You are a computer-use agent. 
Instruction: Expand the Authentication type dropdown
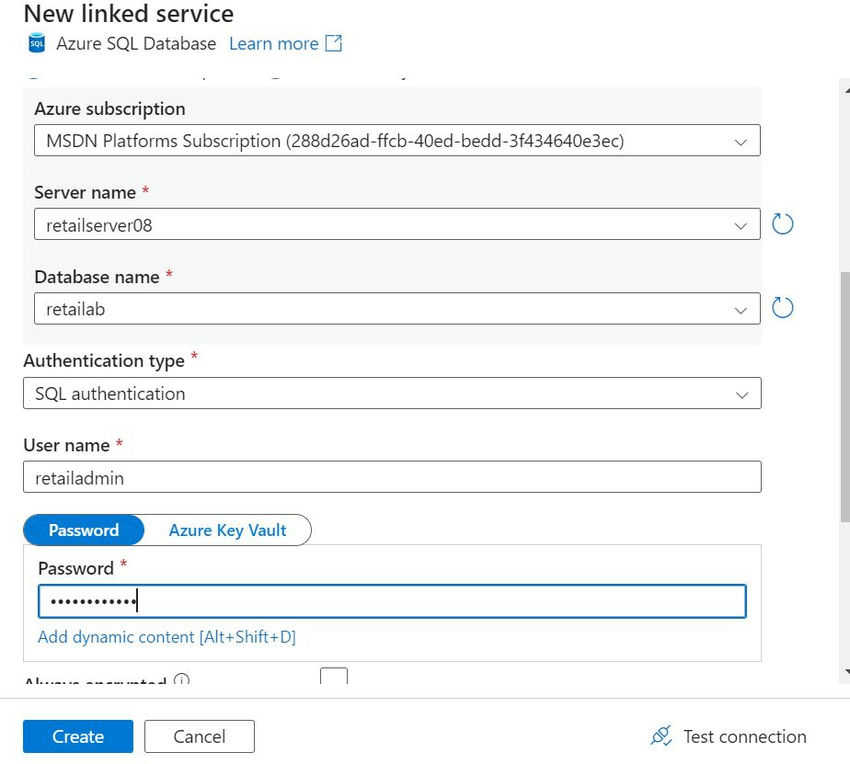[740, 394]
